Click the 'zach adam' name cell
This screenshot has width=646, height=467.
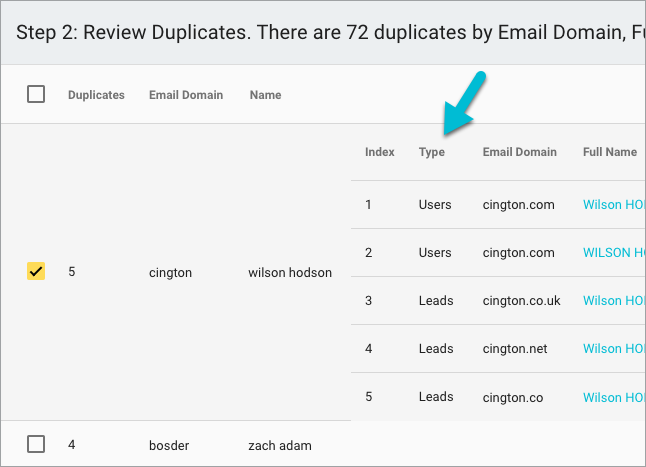click(280, 446)
